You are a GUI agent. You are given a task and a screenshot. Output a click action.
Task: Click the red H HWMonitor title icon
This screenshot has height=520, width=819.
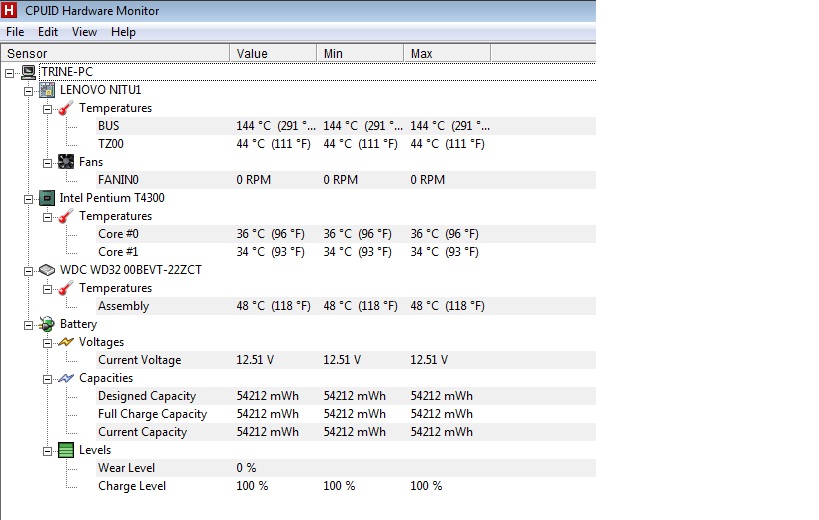click(9, 10)
